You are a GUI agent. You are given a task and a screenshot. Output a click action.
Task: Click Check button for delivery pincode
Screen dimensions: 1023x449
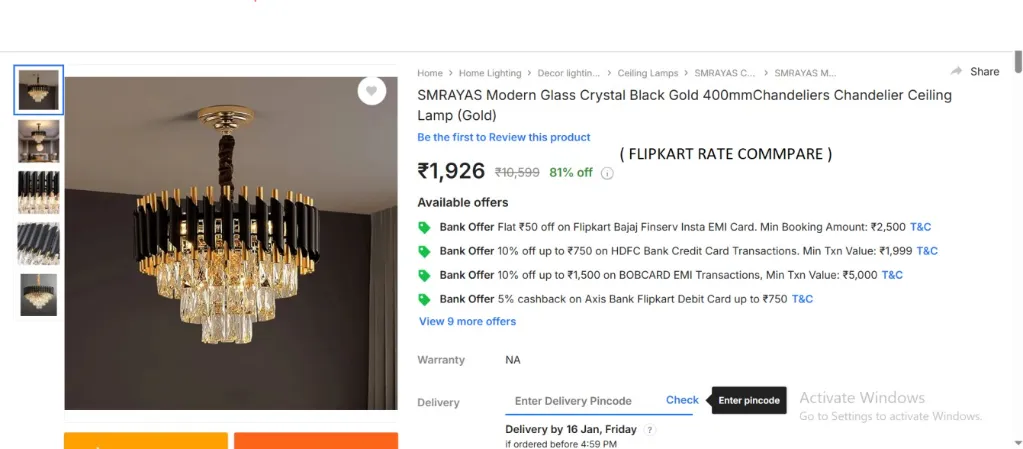[682, 400]
